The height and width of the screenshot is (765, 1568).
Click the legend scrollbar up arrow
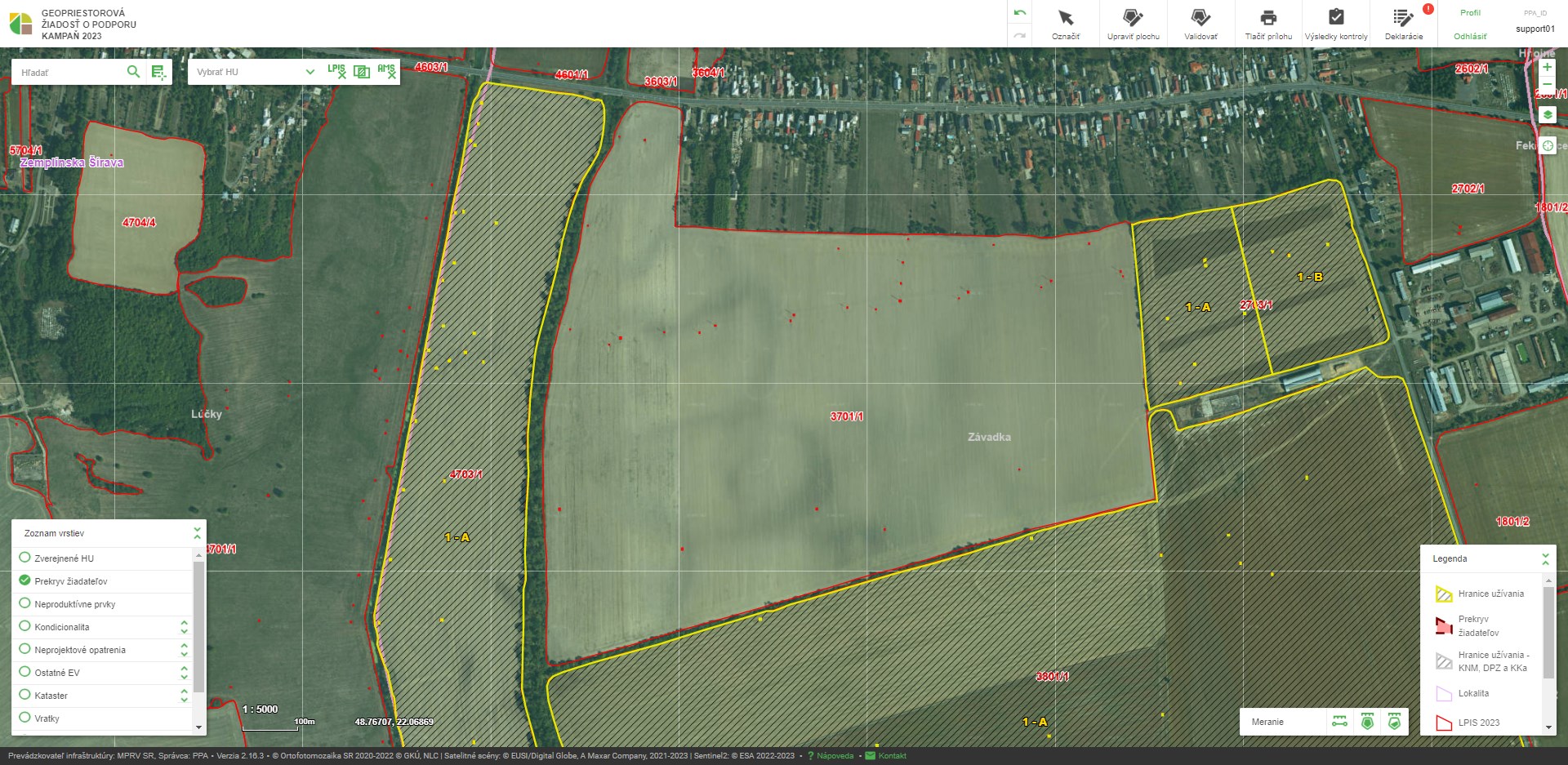tap(1548, 580)
